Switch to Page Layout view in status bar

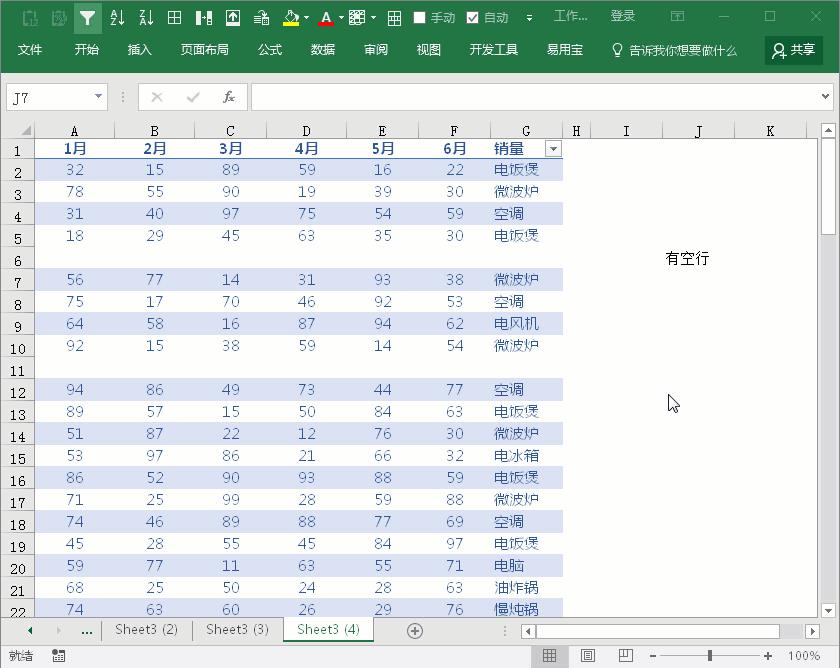click(x=588, y=656)
